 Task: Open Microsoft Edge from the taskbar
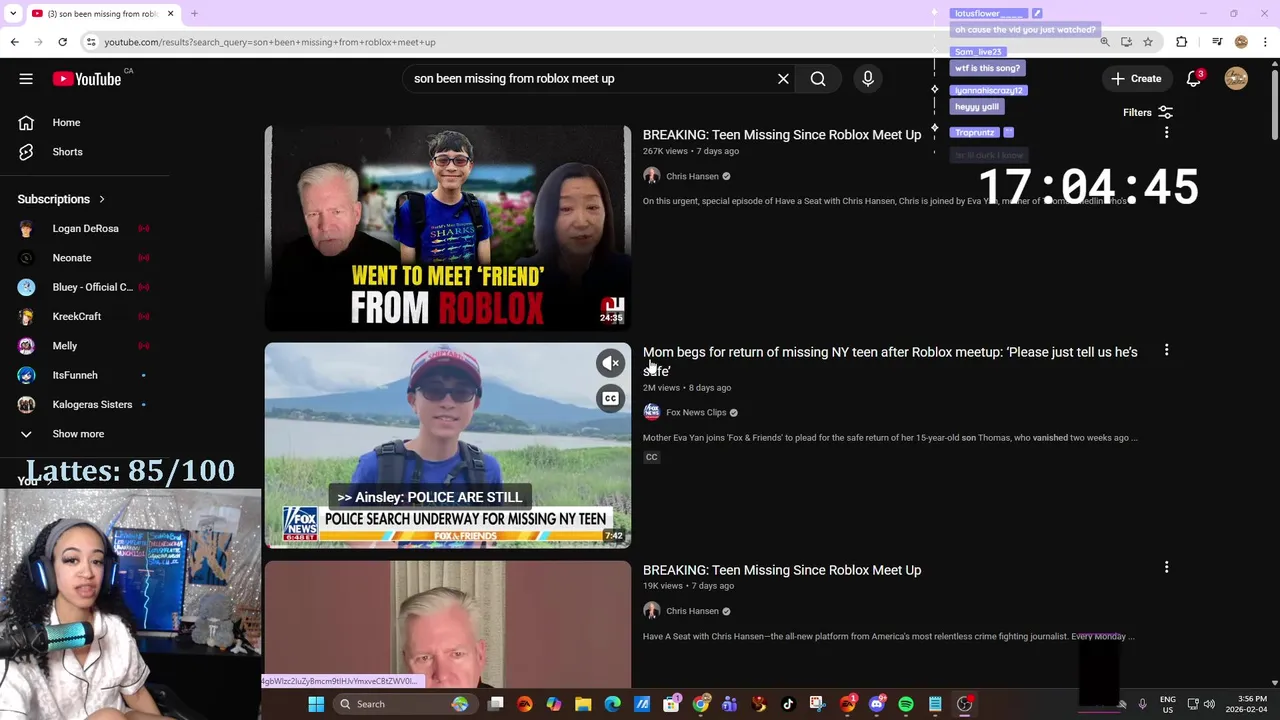[x=612, y=704]
